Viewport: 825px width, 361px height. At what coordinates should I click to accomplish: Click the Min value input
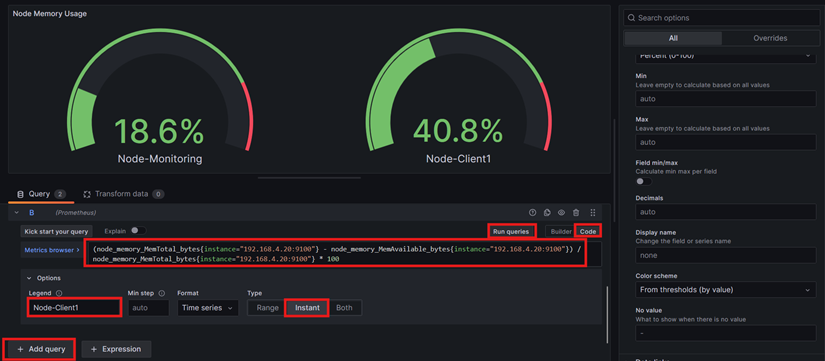point(726,98)
